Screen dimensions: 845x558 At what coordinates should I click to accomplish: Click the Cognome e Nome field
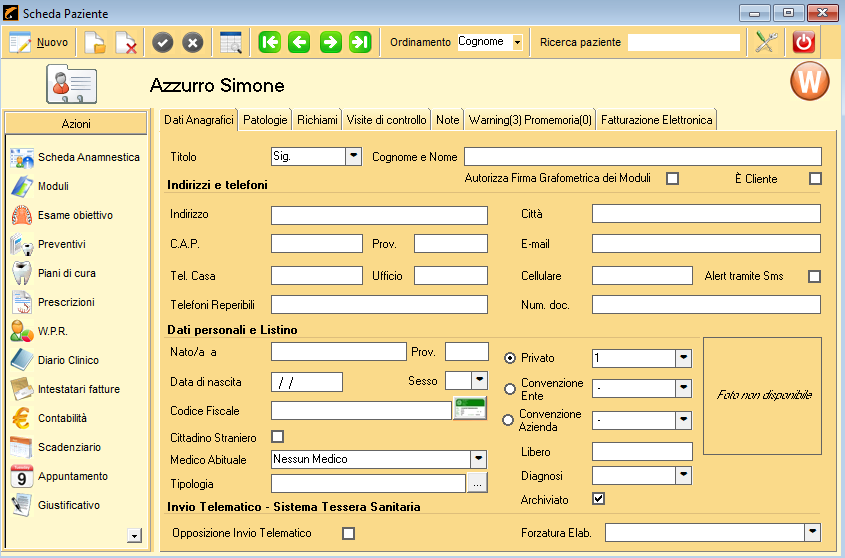(x=643, y=157)
